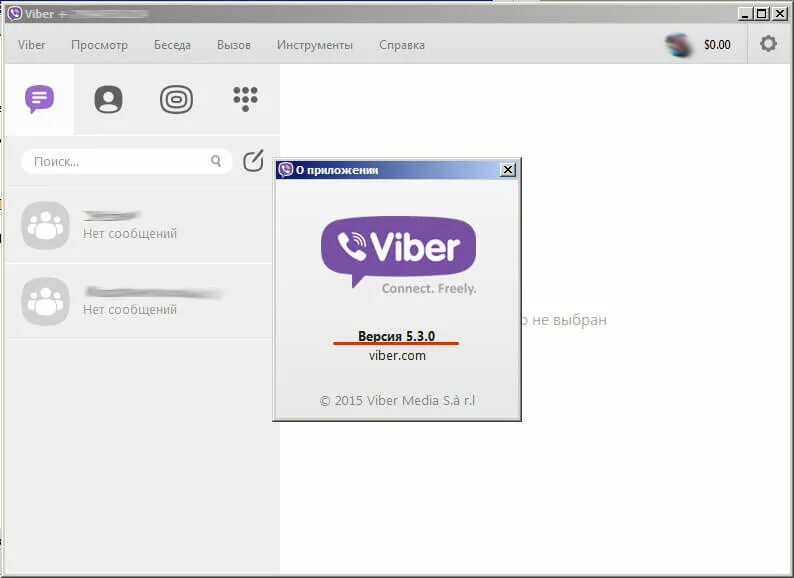Select the second group chat avatar
The height and width of the screenshot is (578, 794).
coord(46,301)
